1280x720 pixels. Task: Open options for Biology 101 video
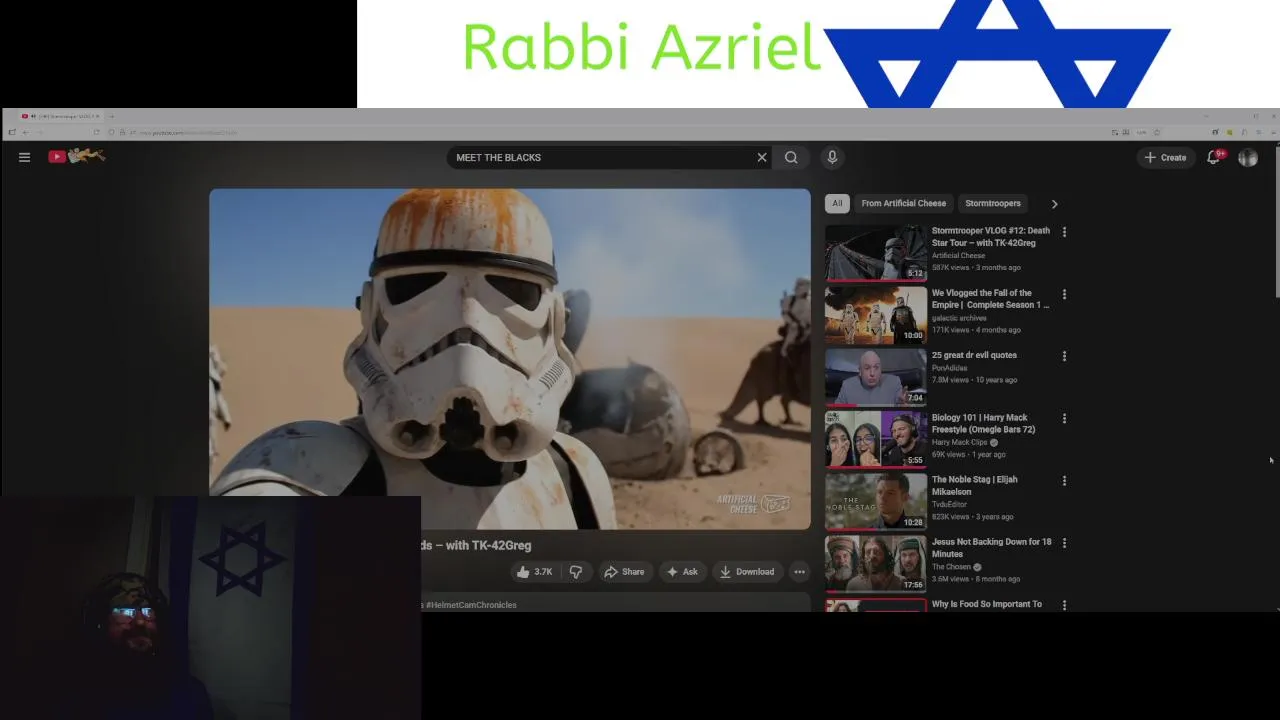[1064, 419]
